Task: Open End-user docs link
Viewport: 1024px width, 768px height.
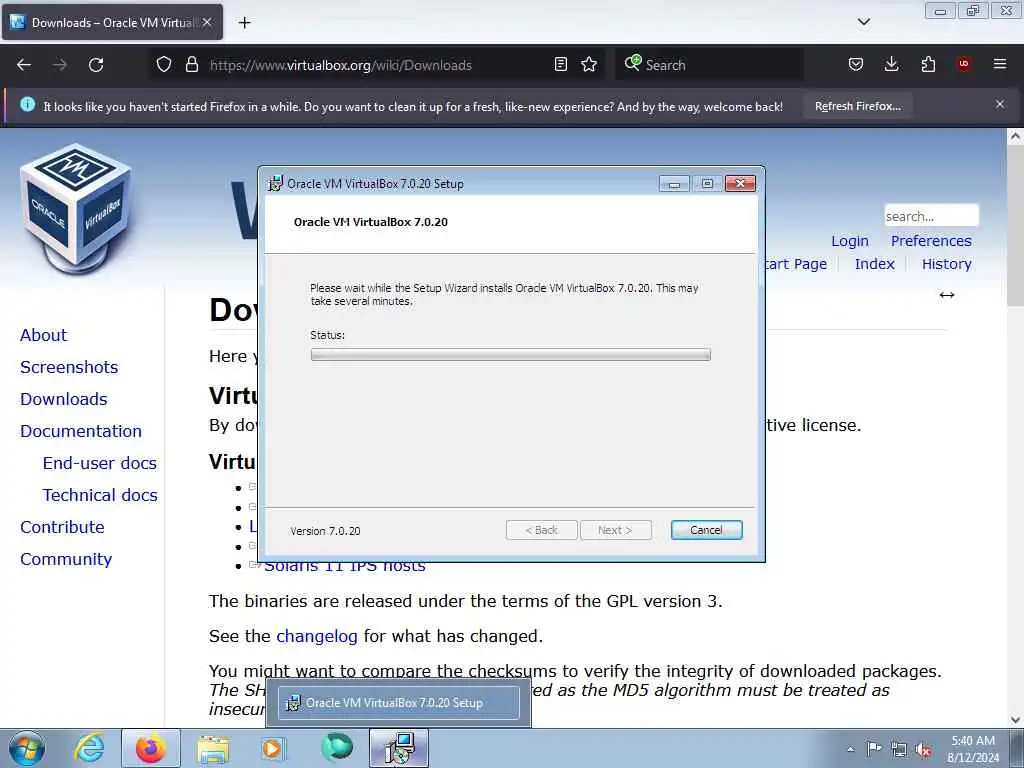Action: (x=99, y=463)
